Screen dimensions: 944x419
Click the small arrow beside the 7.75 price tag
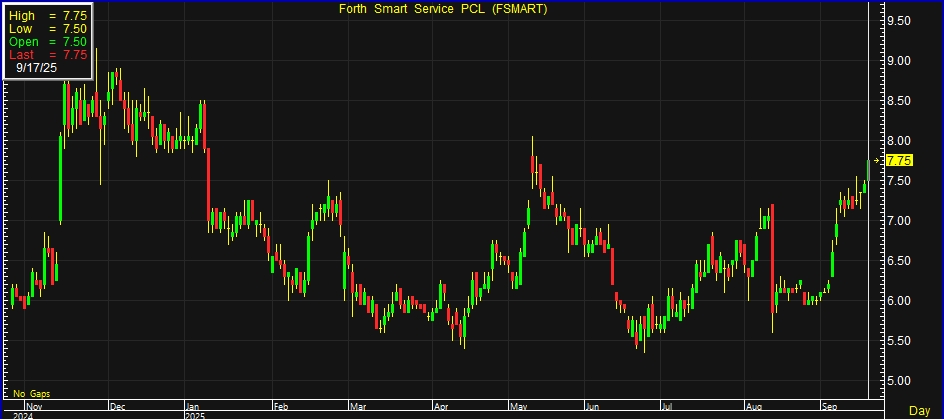(878, 160)
